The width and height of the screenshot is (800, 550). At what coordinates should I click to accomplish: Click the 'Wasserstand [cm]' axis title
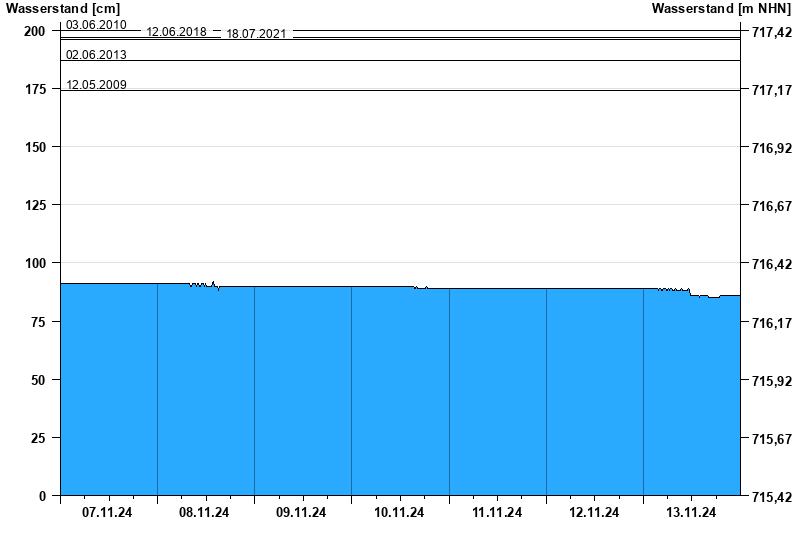tap(62, 9)
